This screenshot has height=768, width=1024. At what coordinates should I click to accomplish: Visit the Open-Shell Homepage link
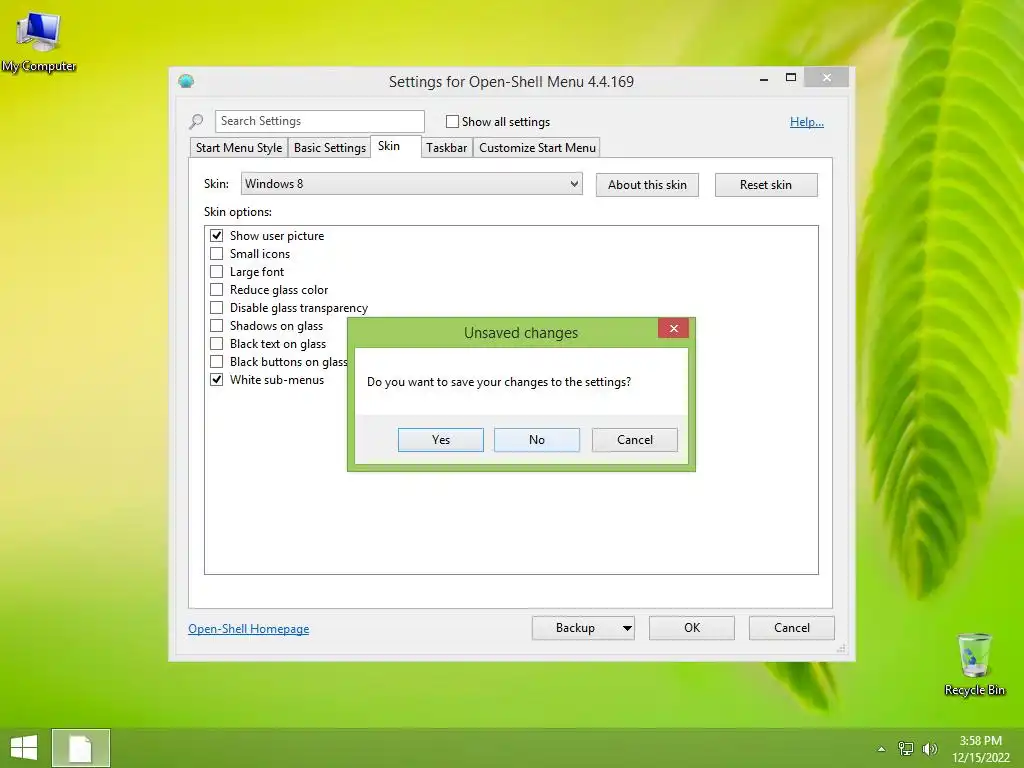tap(249, 629)
